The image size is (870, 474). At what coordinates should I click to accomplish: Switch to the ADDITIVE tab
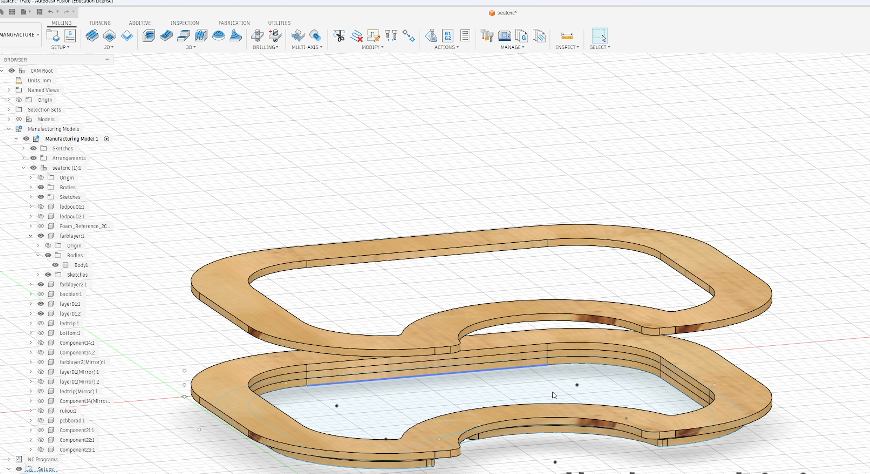click(139, 23)
